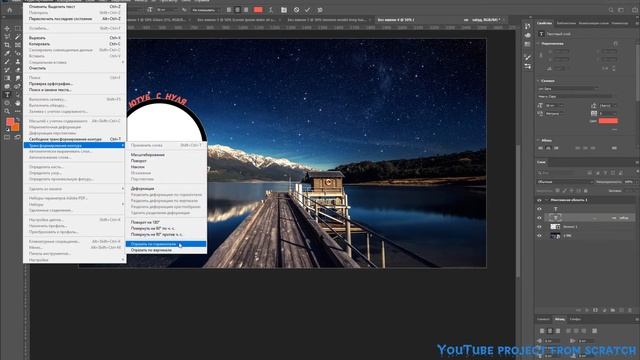
Task: Select the Zoom tool
Action: click(7, 111)
